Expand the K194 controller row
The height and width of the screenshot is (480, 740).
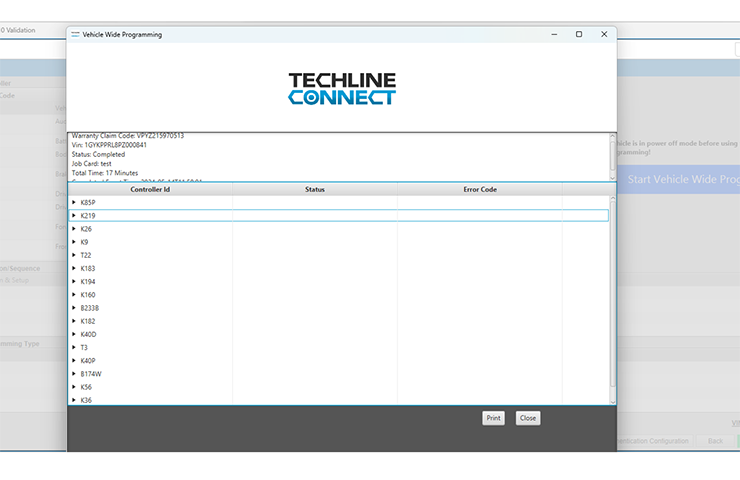point(74,282)
